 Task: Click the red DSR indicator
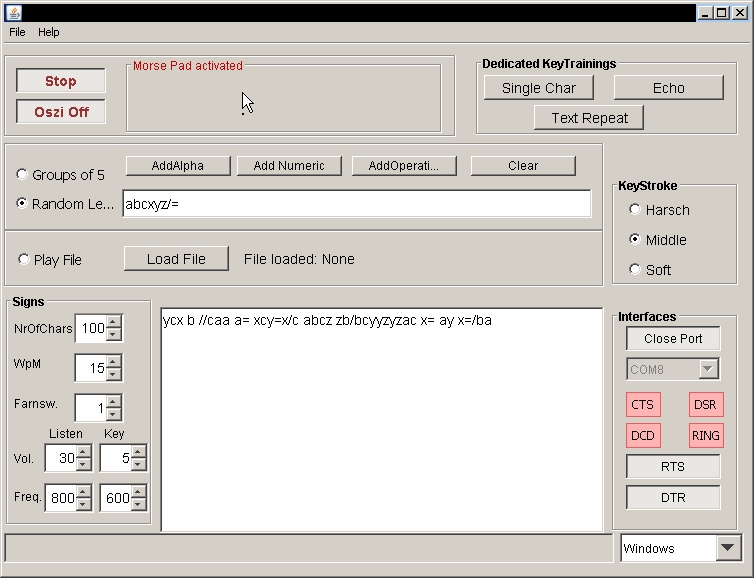tap(705, 405)
